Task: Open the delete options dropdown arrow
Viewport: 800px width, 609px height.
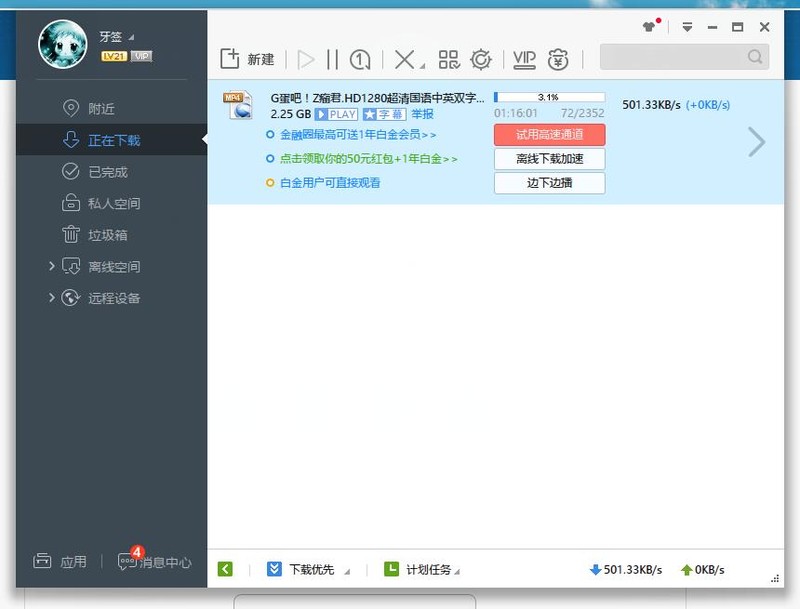Action: pos(420,63)
